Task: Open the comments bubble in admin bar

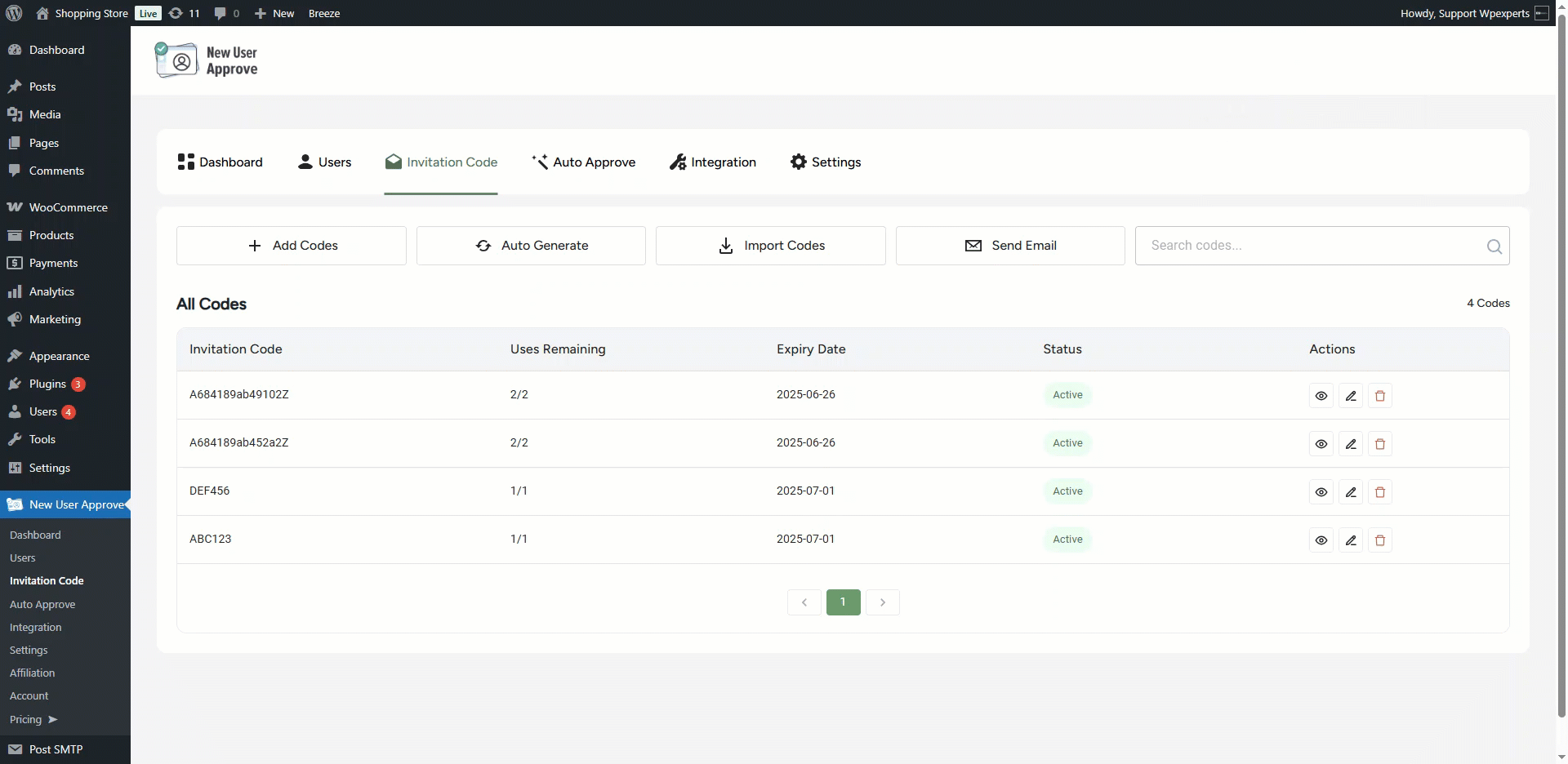Action: tap(226, 13)
